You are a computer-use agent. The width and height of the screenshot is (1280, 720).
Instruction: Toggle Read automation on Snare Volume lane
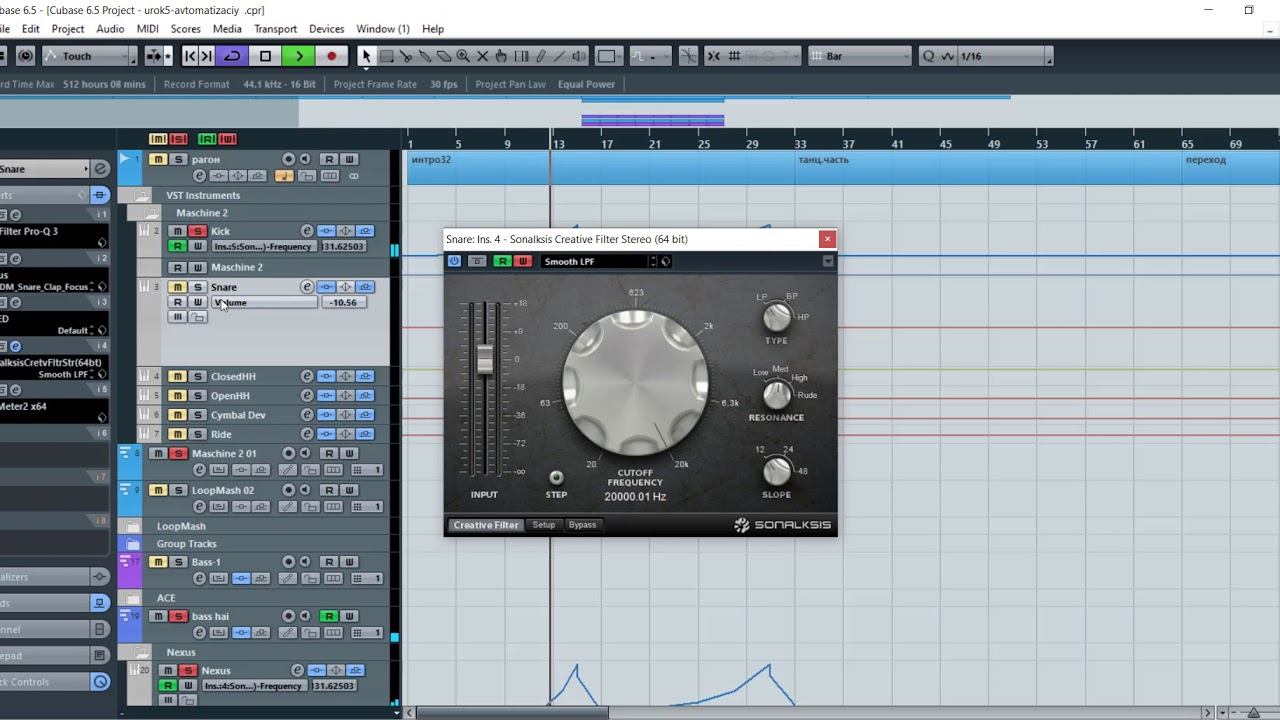click(177, 302)
